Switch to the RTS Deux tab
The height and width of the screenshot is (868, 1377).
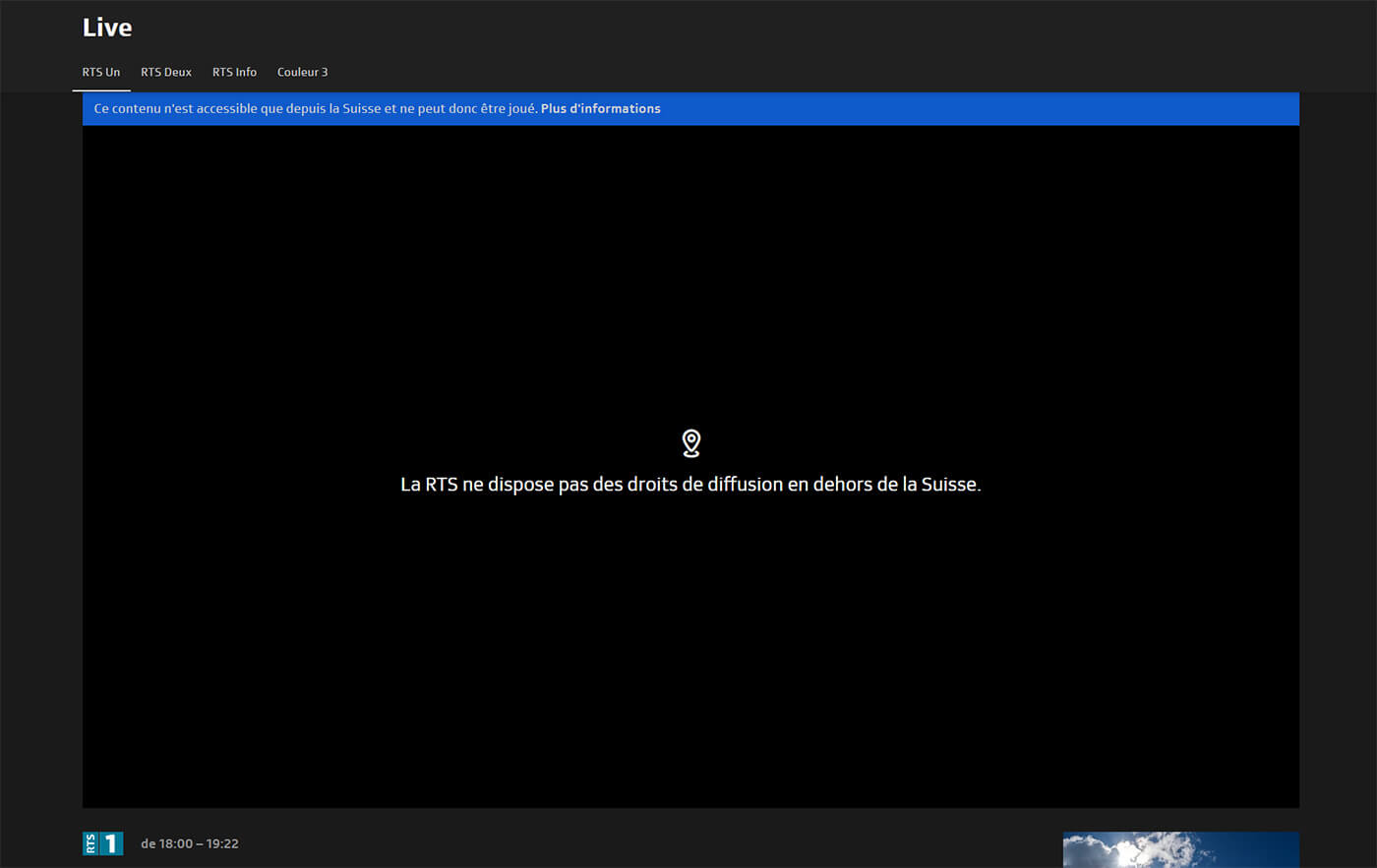tap(166, 72)
